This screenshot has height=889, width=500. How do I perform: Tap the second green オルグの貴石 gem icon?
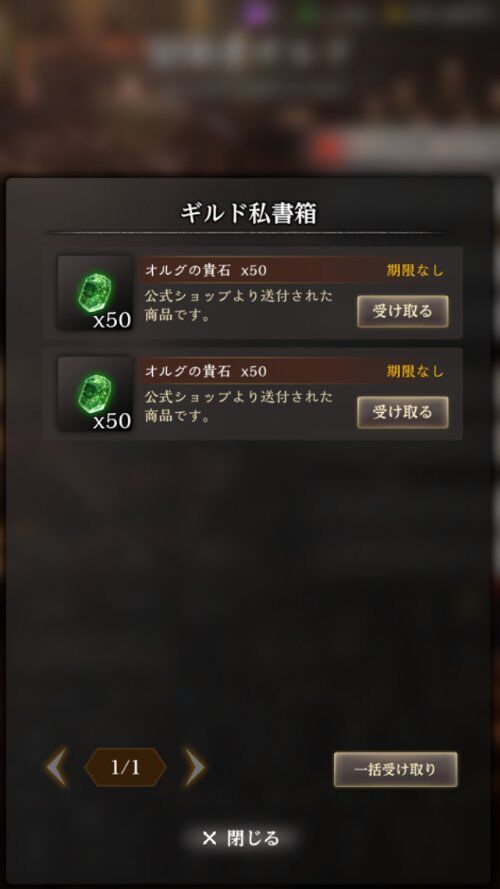point(94,393)
